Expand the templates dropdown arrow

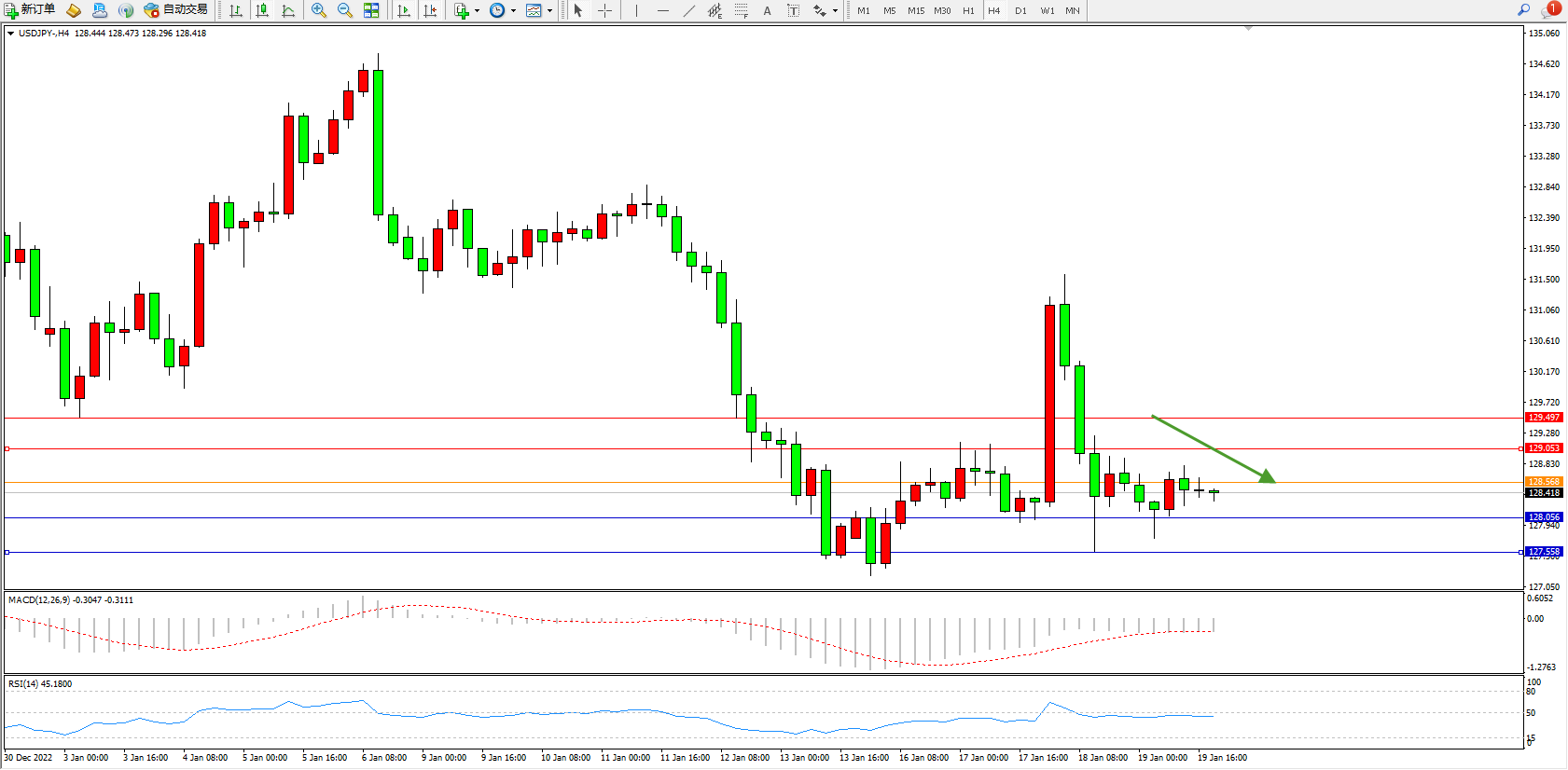pos(549,10)
